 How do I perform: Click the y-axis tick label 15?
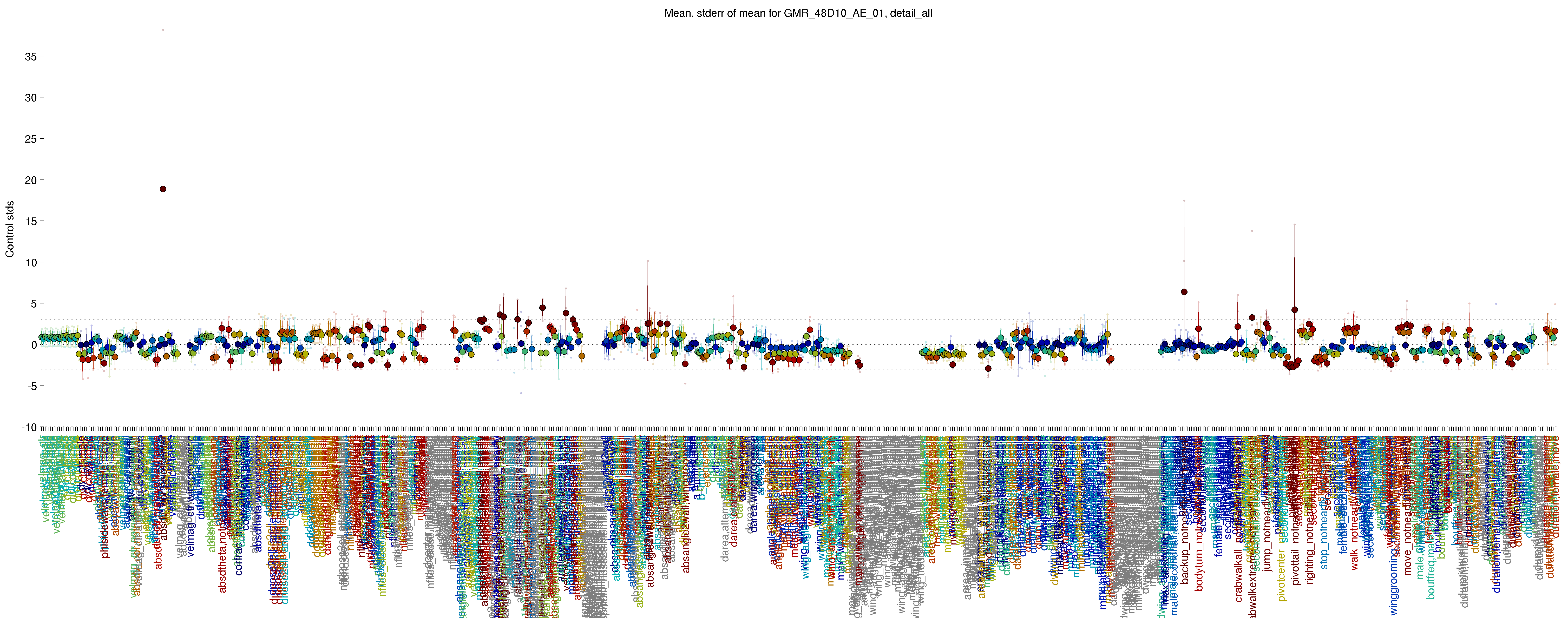pos(30,221)
